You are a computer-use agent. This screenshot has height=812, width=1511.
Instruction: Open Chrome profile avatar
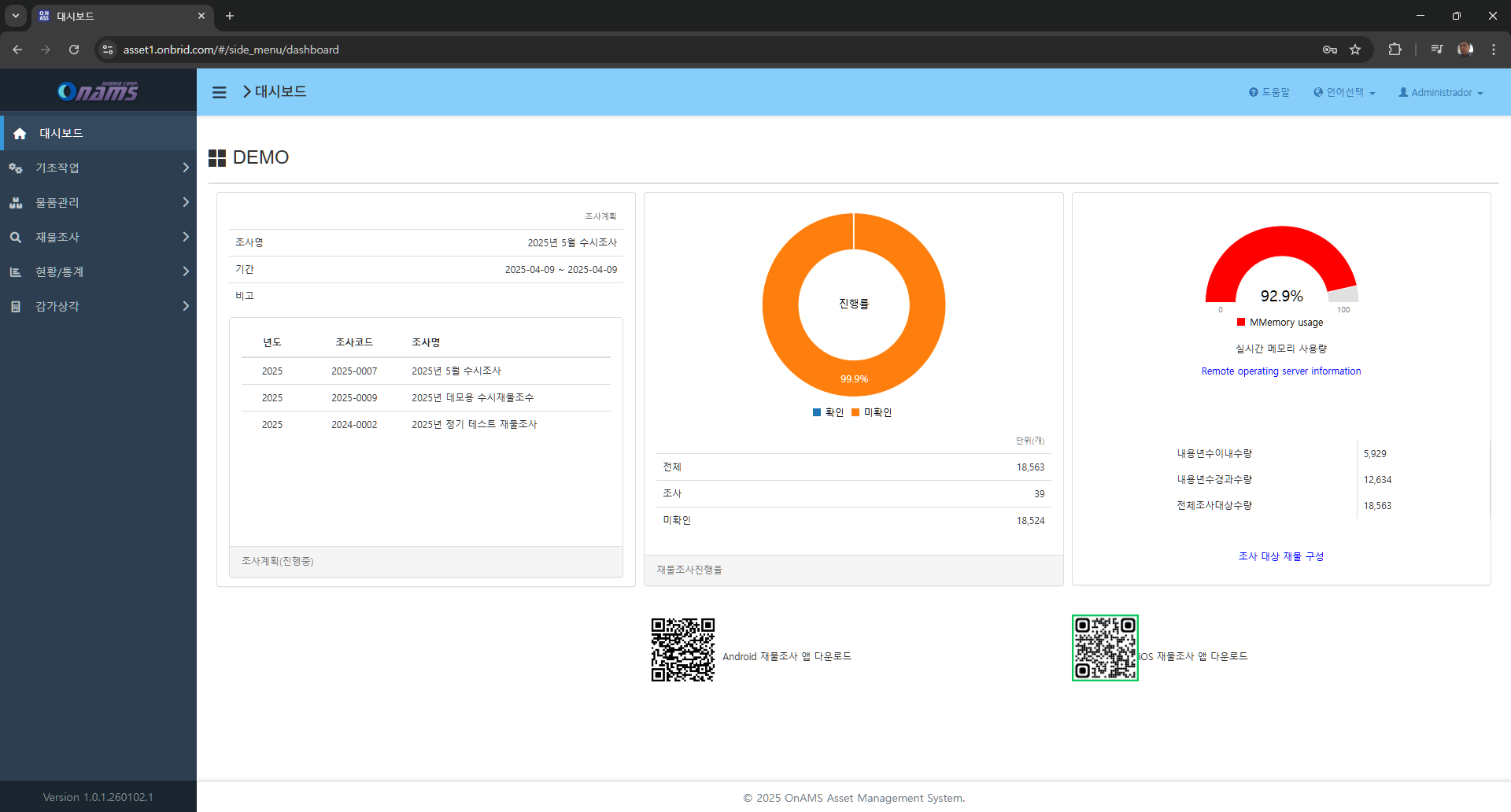tap(1465, 50)
